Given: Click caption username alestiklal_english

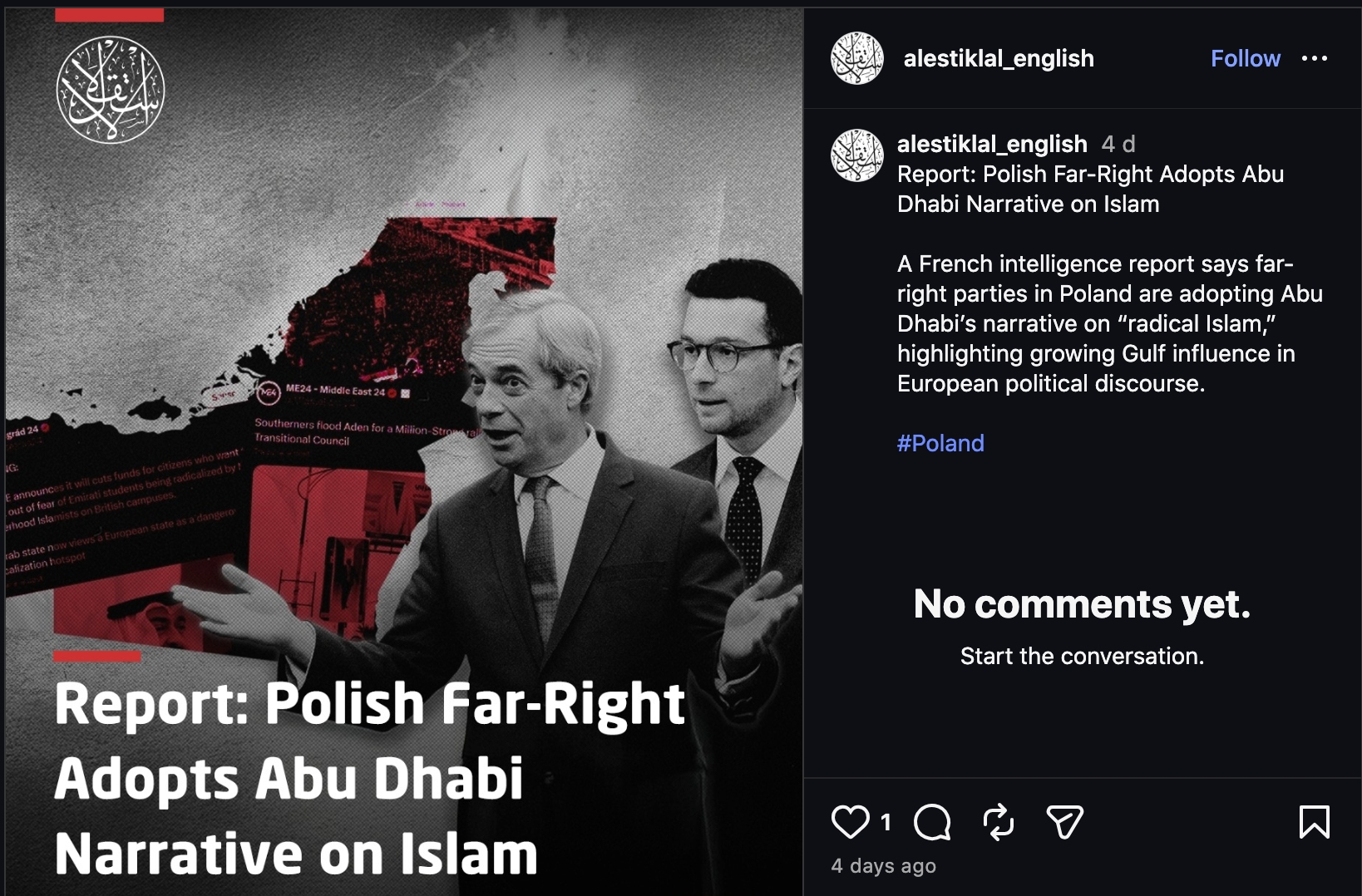Looking at the screenshot, I should click(992, 144).
